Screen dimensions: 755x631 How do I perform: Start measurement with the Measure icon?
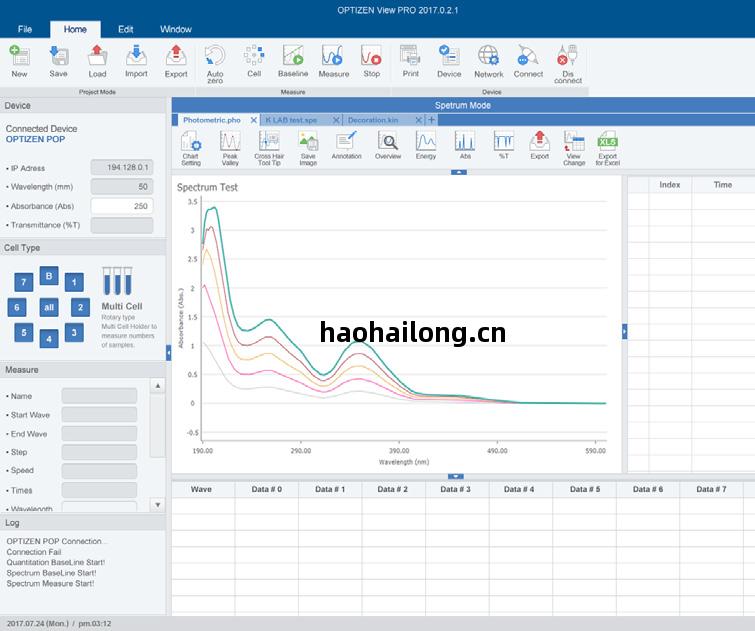pyautogui.click(x=333, y=61)
